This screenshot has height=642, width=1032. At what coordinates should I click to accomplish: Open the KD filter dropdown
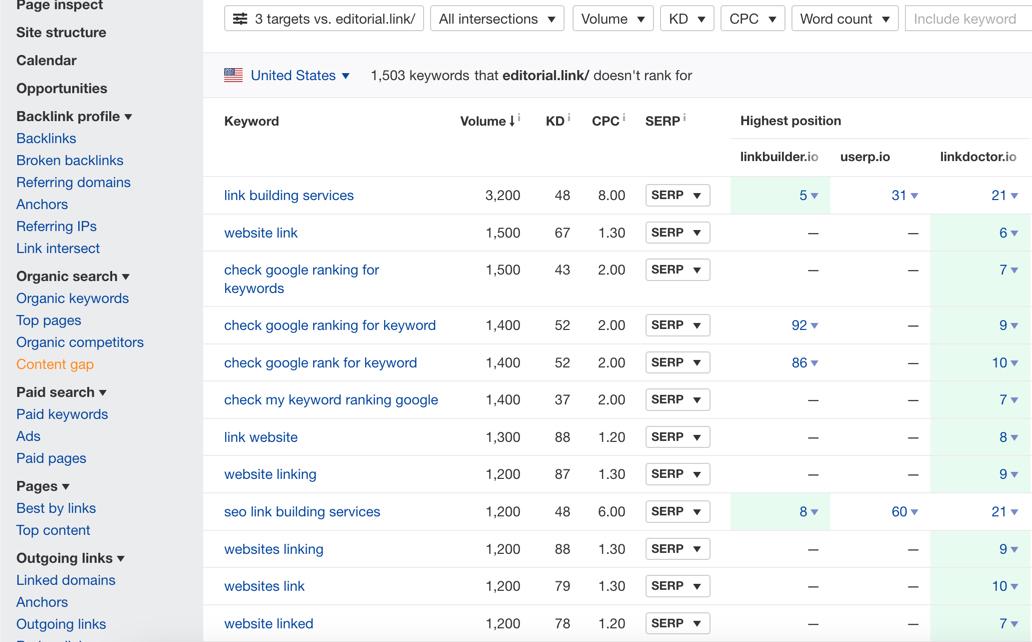click(687, 19)
